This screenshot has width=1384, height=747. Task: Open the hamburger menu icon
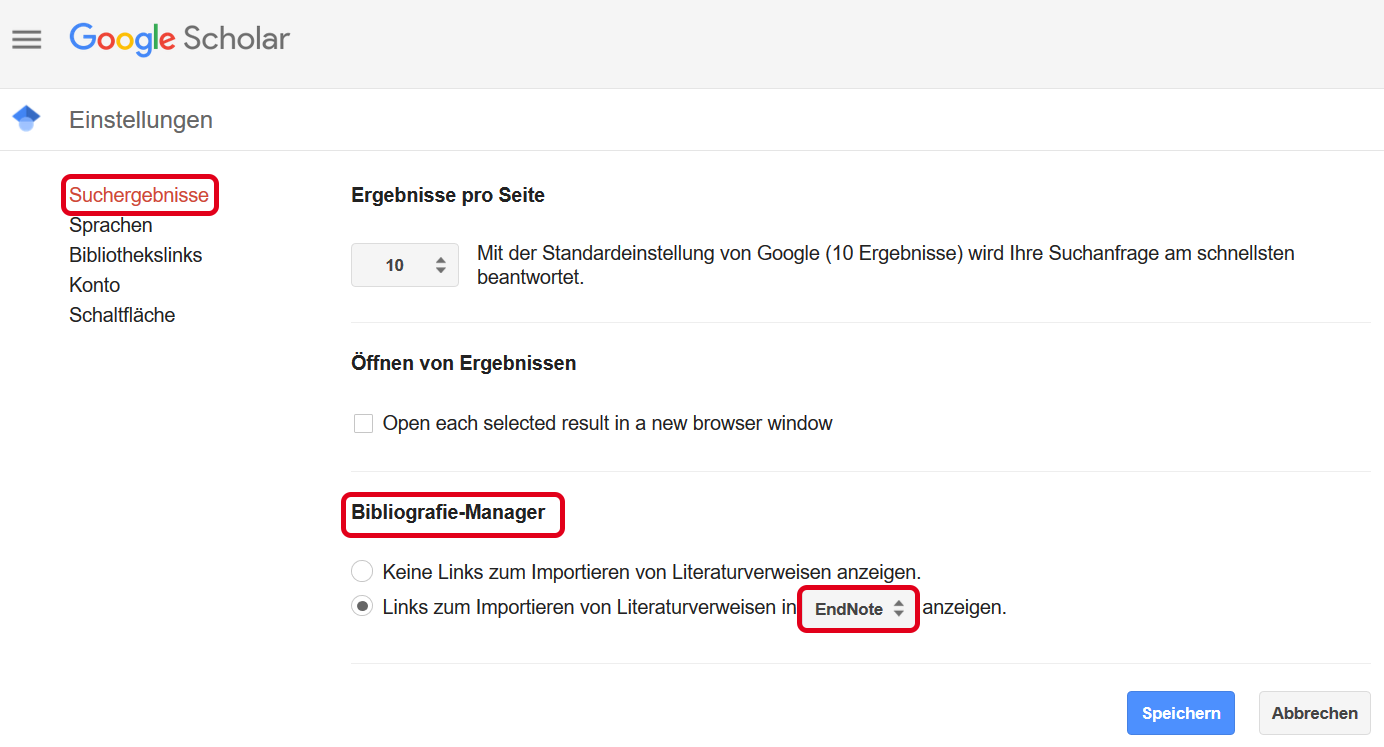coord(27,40)
